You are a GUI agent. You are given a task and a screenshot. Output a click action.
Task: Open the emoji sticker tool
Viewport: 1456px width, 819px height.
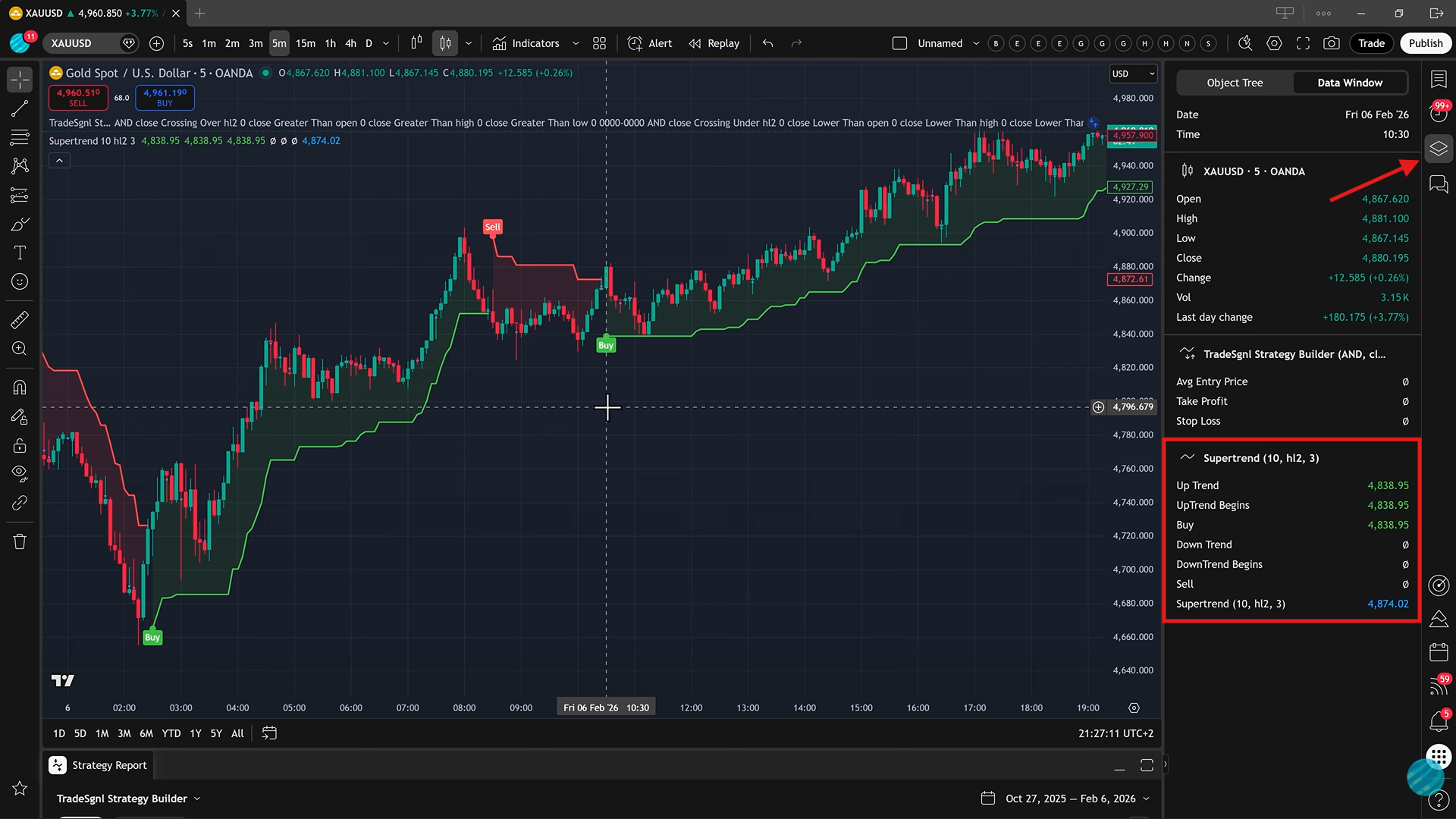pos(19,281)
